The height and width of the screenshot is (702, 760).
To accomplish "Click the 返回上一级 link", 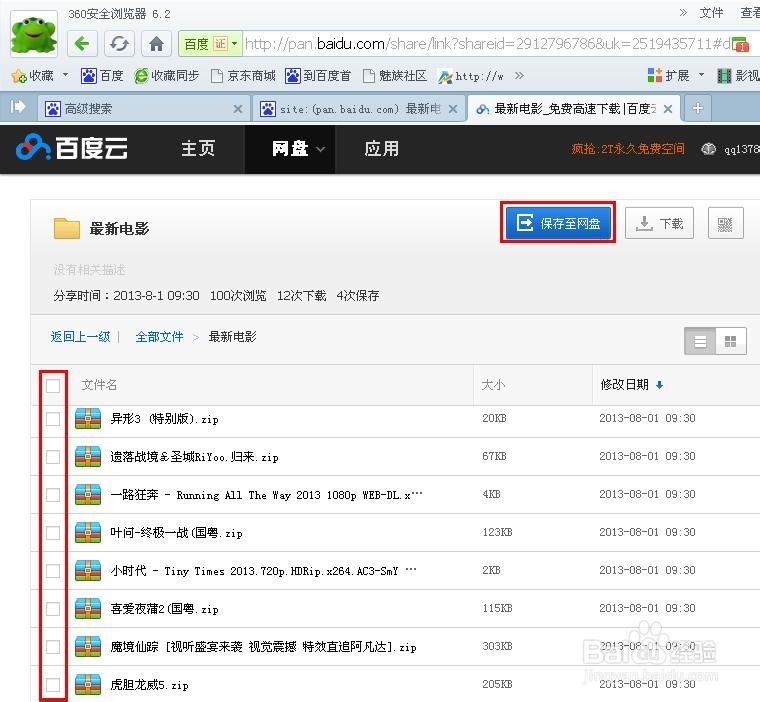I will [80, 336].
